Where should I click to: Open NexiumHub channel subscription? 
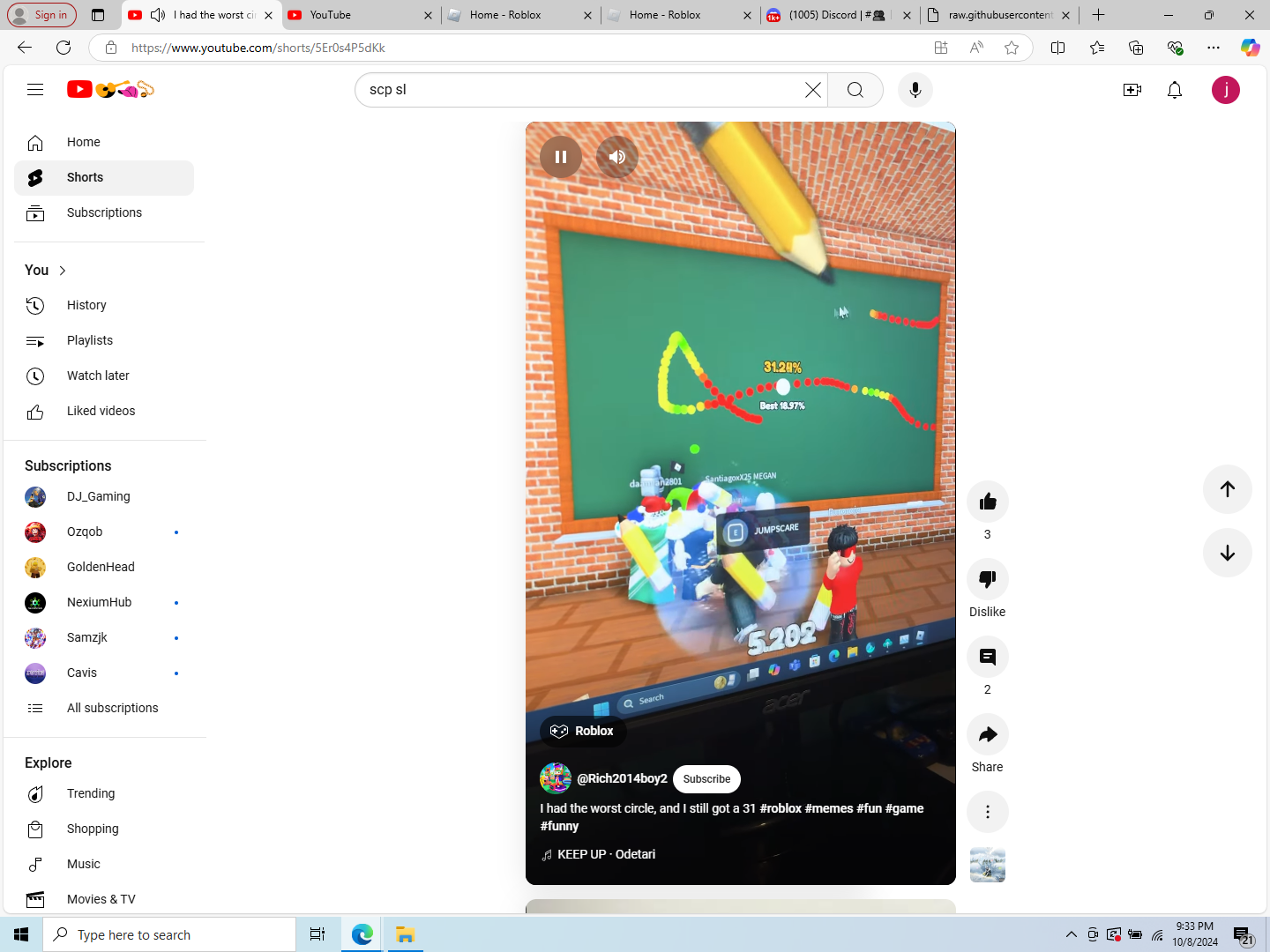click(x=104, y=602)
